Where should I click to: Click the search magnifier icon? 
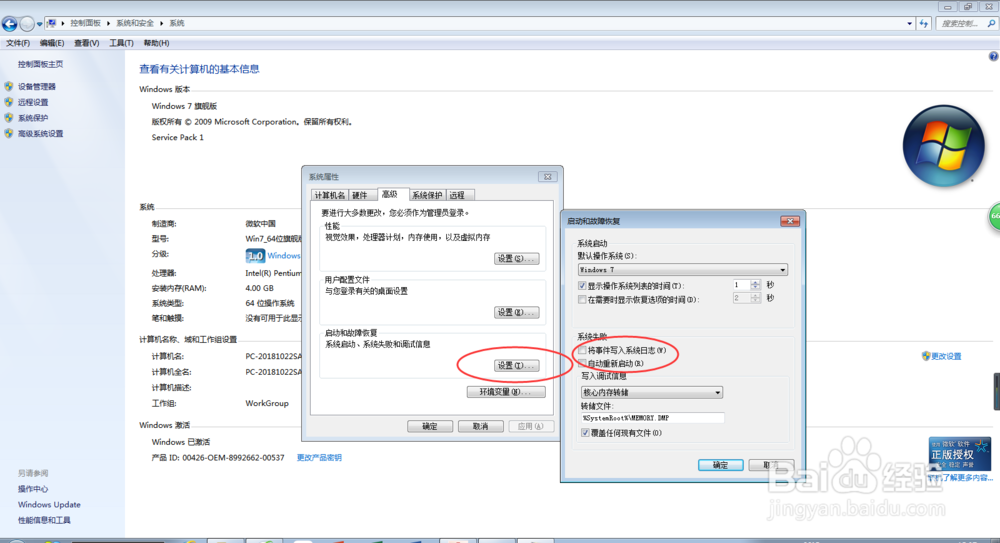pos(991,24)
